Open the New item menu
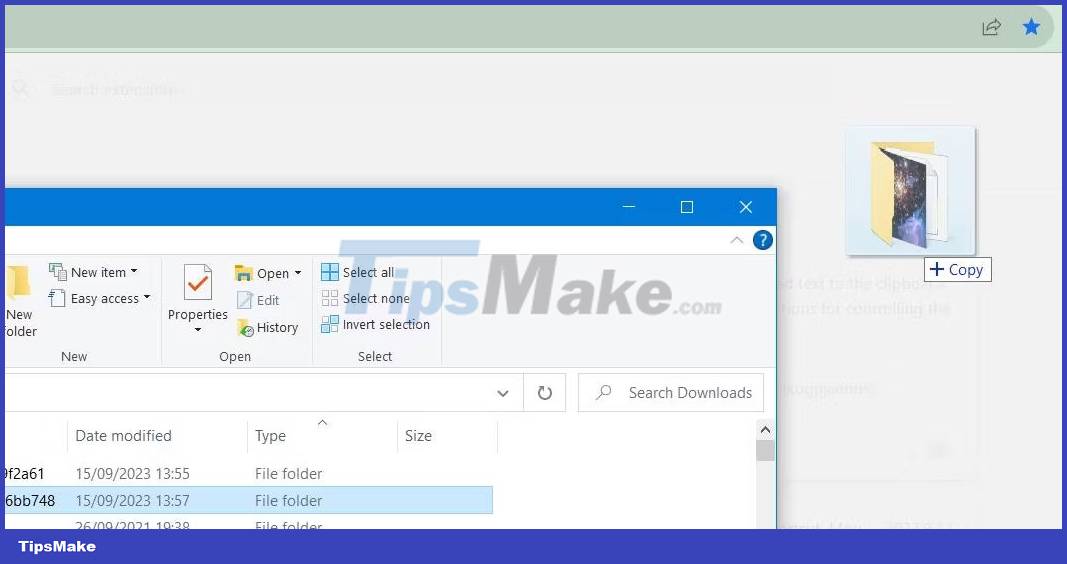 click(x=93, y=272)
